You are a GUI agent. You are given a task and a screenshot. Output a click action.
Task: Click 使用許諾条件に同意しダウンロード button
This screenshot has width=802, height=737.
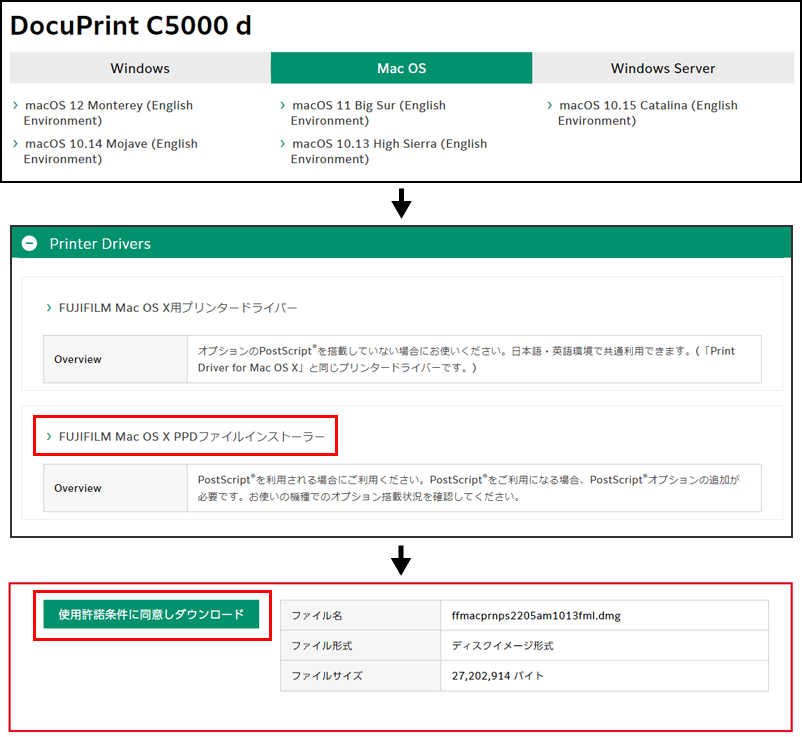click(x=151, y=614)
